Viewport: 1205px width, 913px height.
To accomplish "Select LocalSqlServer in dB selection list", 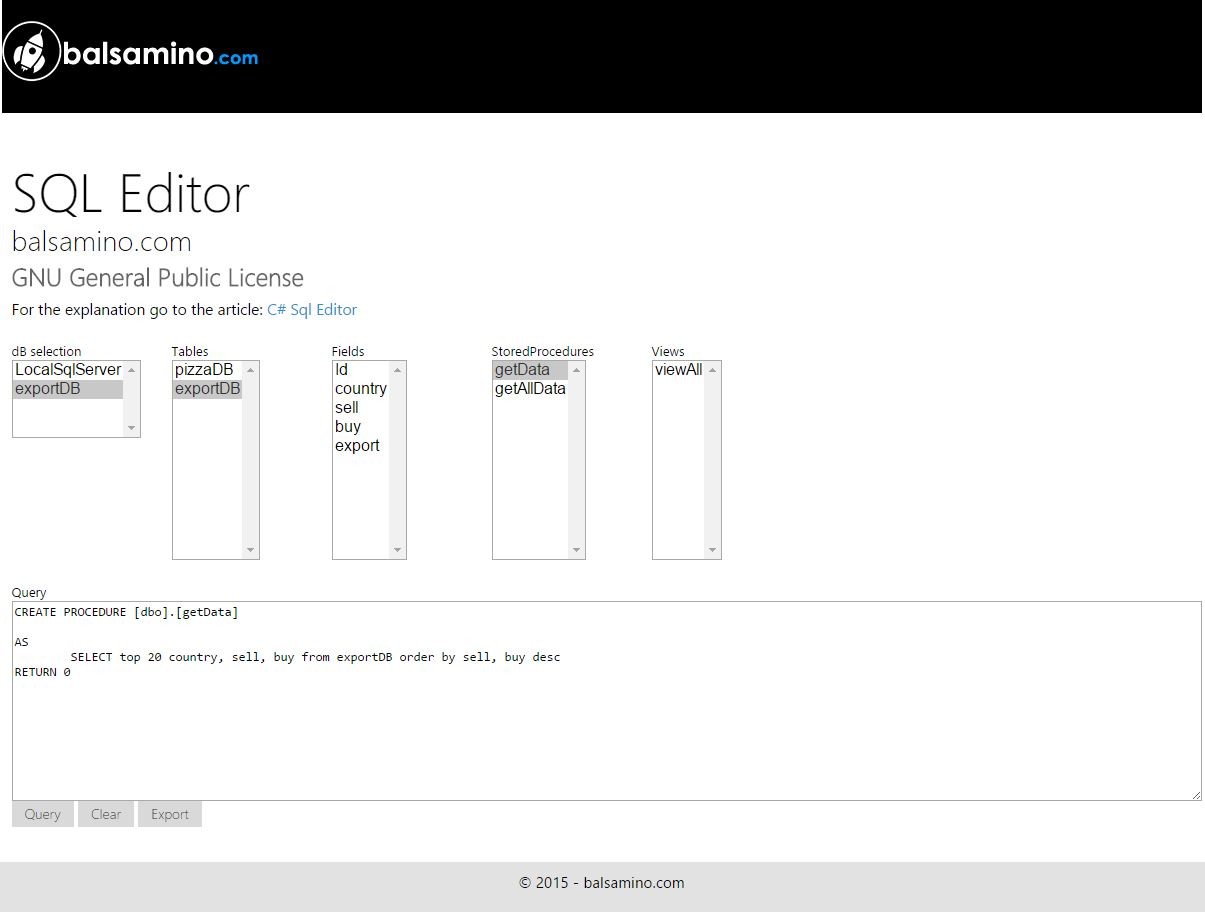I will click(67, 370).
